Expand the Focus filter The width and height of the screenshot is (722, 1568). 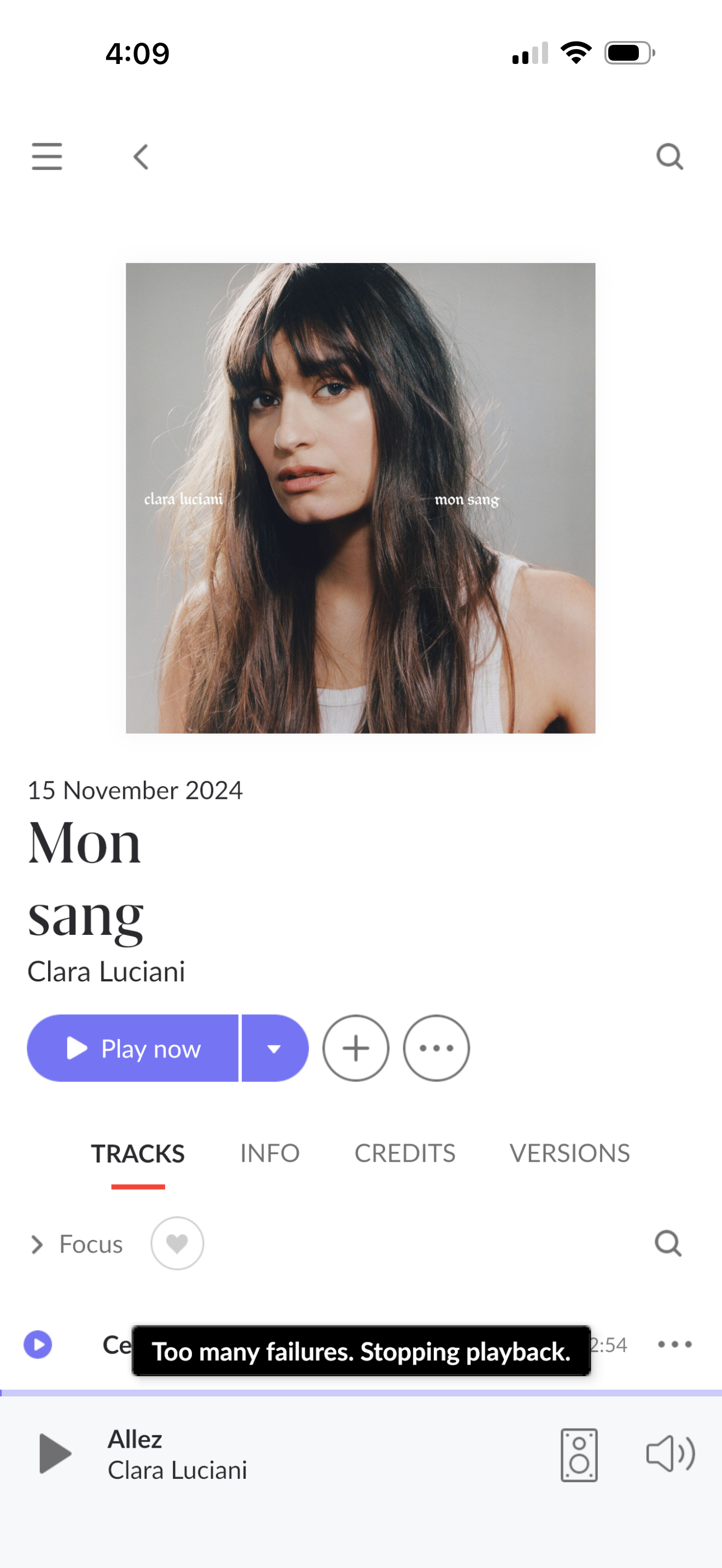(x=76, y=1244)
